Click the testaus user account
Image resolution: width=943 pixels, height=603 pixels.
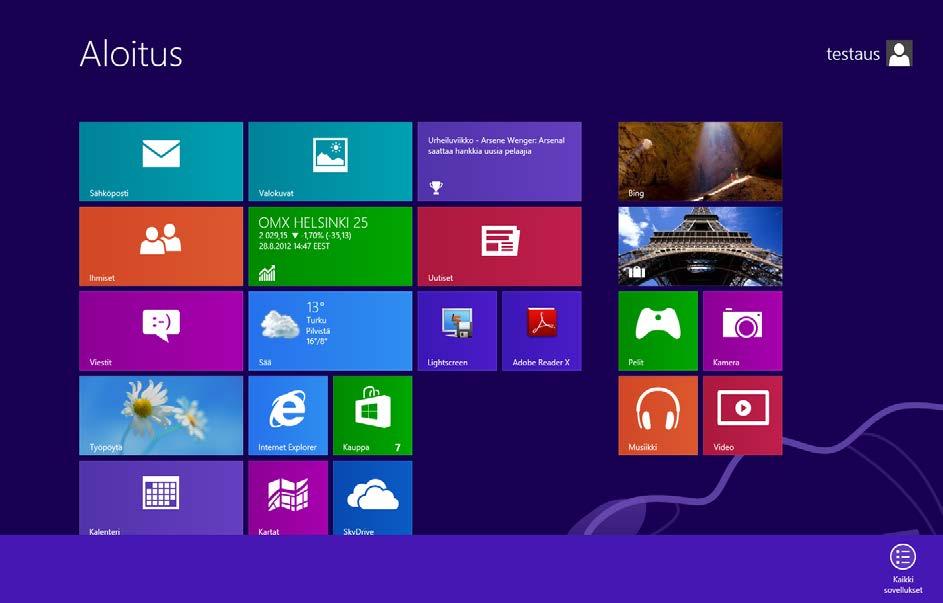tap(870, 54)
